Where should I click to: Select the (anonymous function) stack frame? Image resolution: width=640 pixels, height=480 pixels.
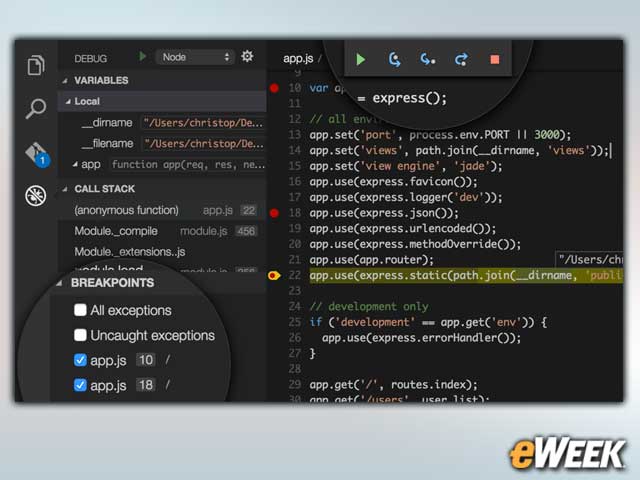pos(162,210)
